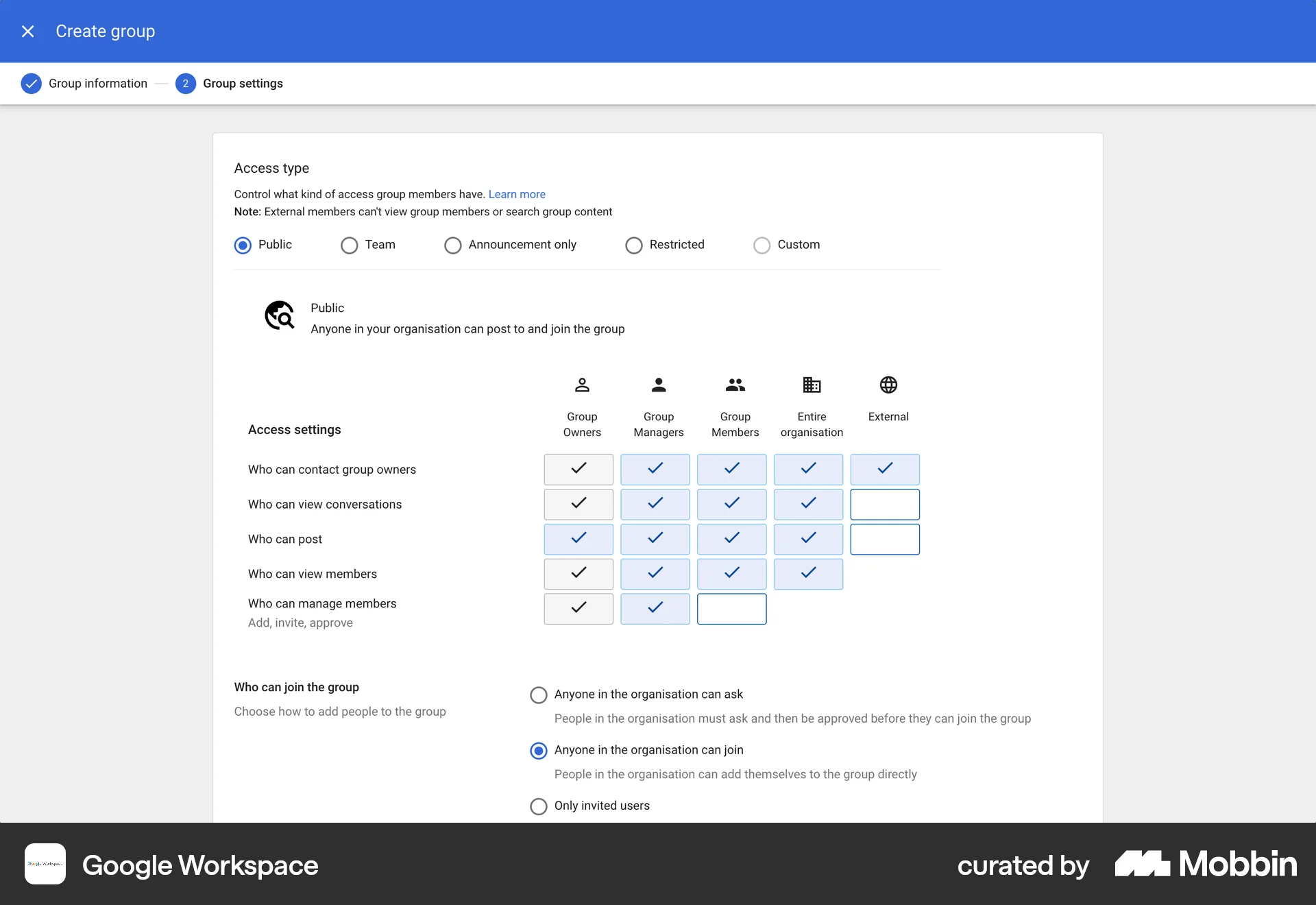Select the Restricted access type

click(x=634, y=245)
